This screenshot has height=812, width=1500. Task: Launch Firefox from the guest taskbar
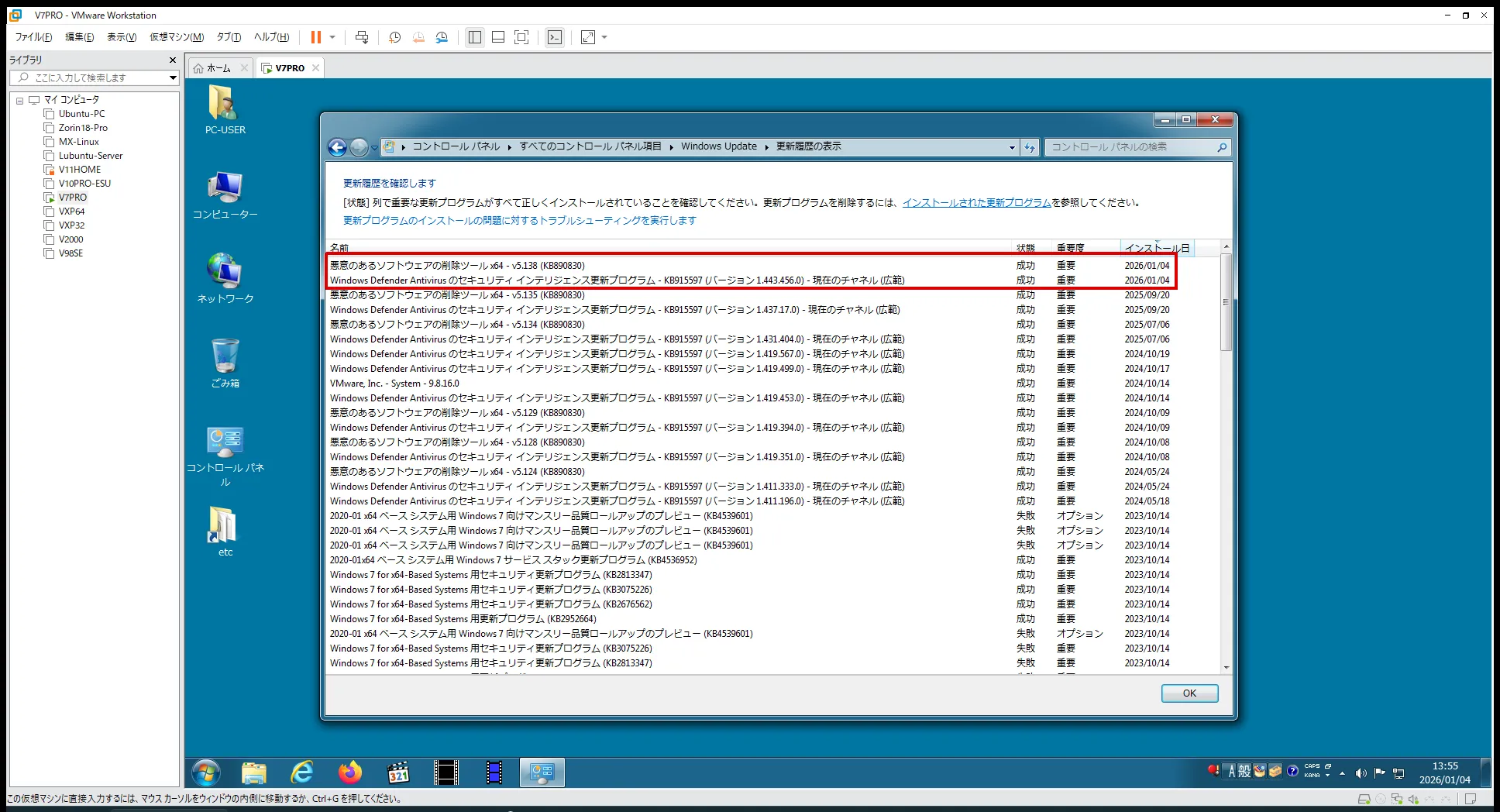click(x=349, y=772)
